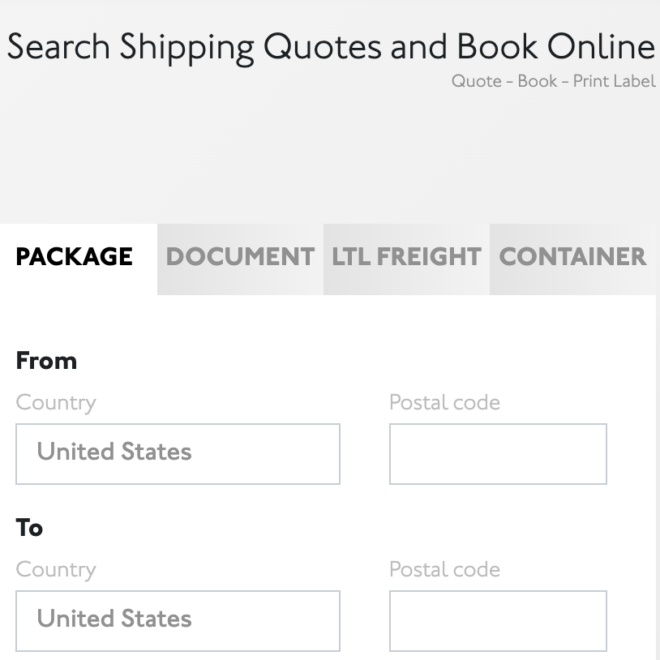Select the LTL FREIGHT tab
This screenshot has height=660, width=660.
406,257
